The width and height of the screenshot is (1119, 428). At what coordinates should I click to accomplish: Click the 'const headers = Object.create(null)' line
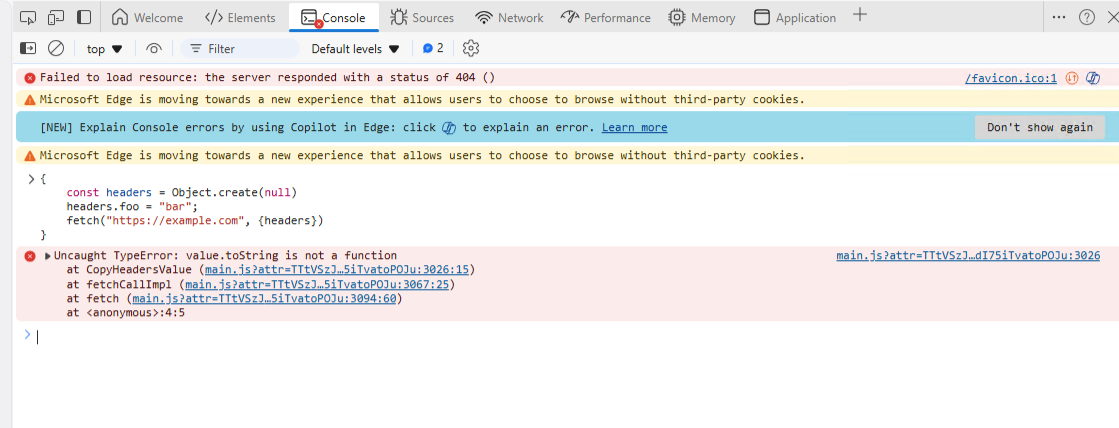click(181, 193)
